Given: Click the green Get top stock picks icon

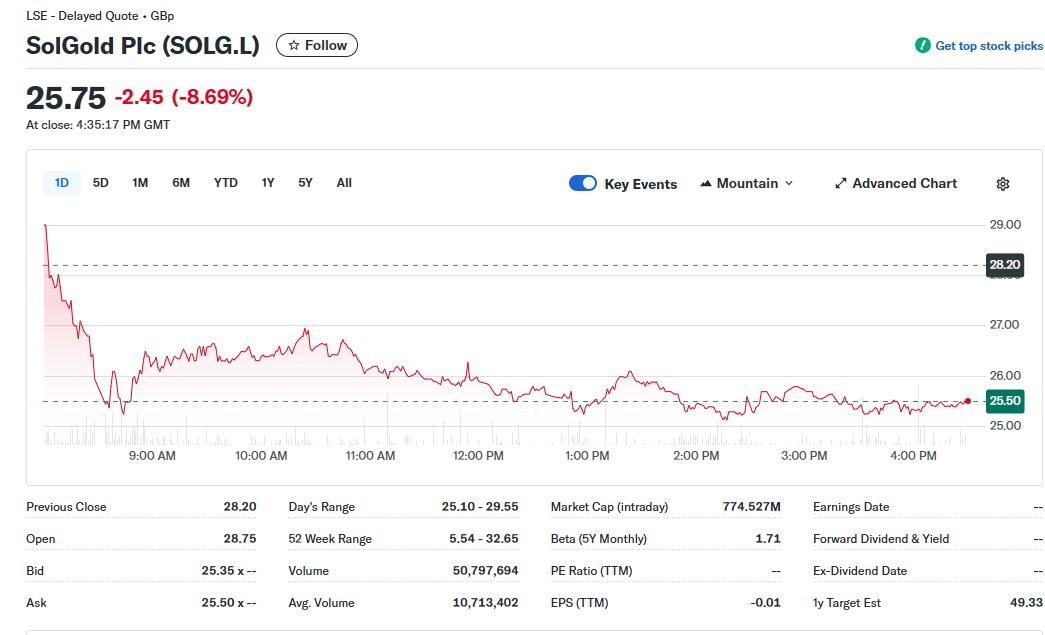Looking at the screenshot, I should click(x=921, y=45).
